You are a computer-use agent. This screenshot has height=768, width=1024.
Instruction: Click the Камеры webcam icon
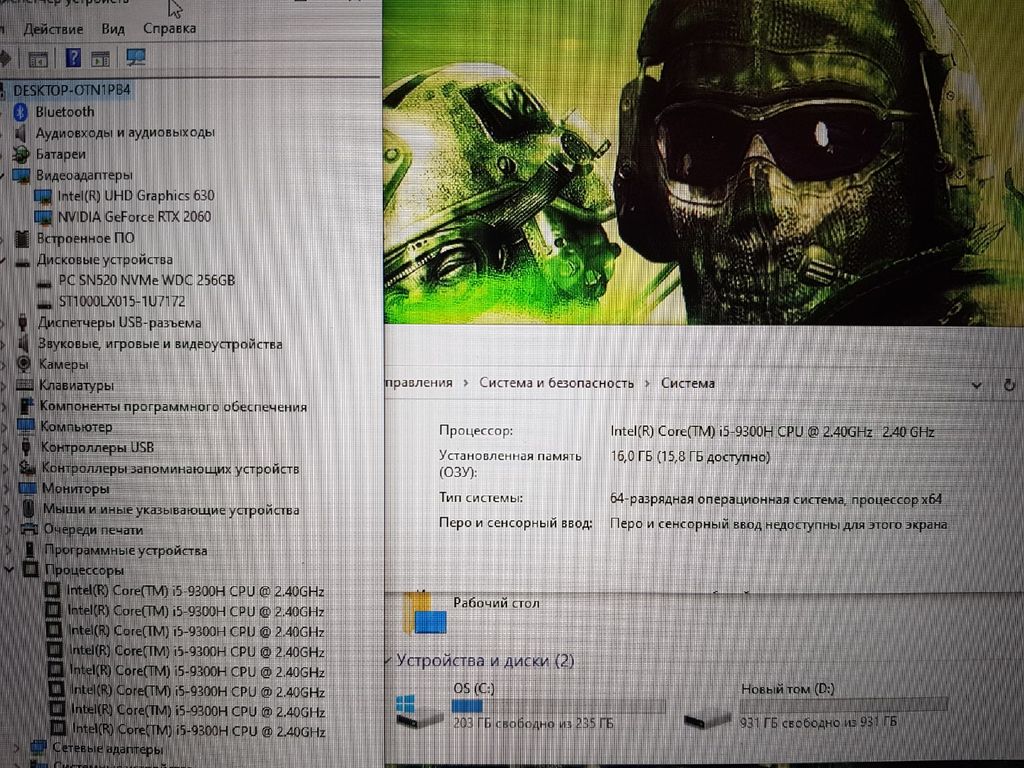[24, 364]
